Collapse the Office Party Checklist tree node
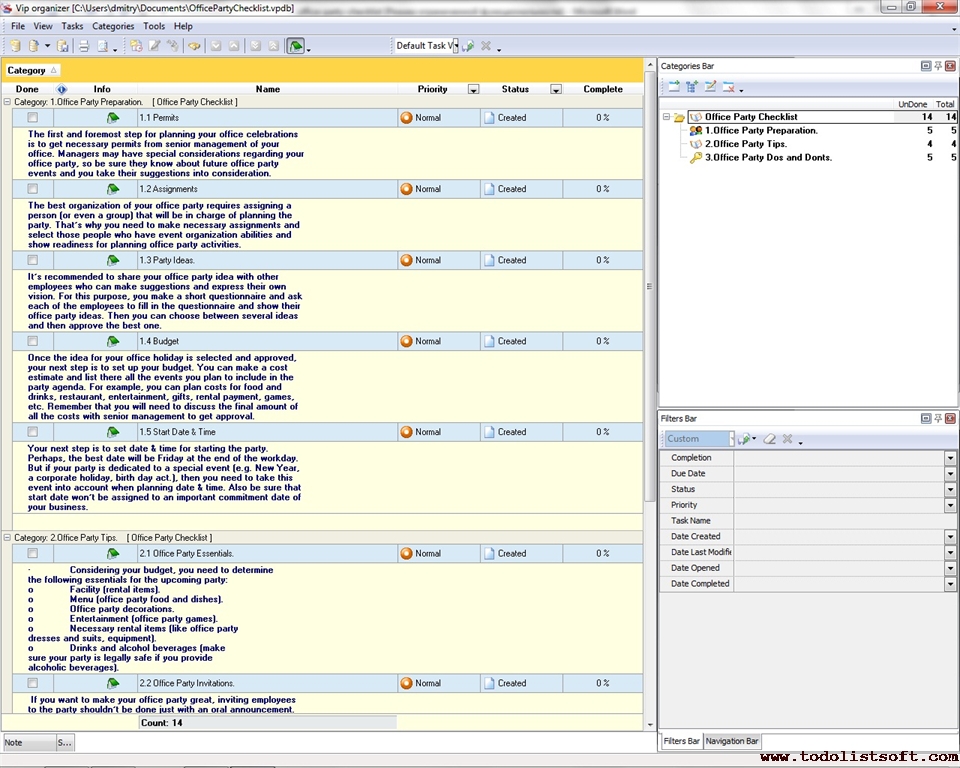This screenshot has width=960, height=768. coord(667,117)
